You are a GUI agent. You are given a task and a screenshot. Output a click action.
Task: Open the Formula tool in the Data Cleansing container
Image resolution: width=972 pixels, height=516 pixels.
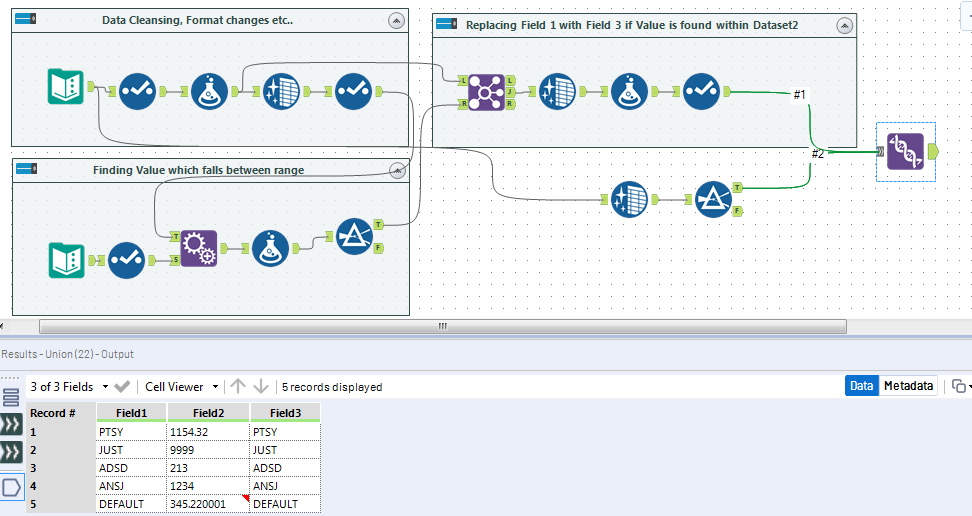209,92
